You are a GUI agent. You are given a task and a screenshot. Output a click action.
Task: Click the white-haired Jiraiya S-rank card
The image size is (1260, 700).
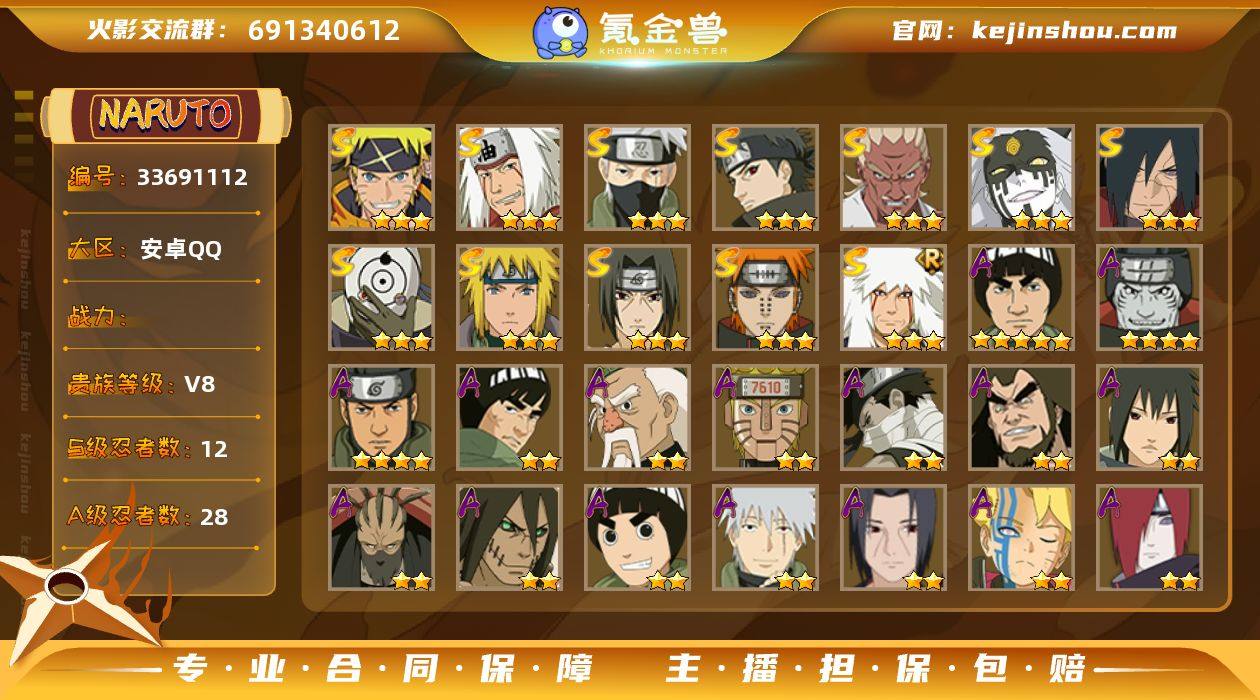[x=509, y=178]
